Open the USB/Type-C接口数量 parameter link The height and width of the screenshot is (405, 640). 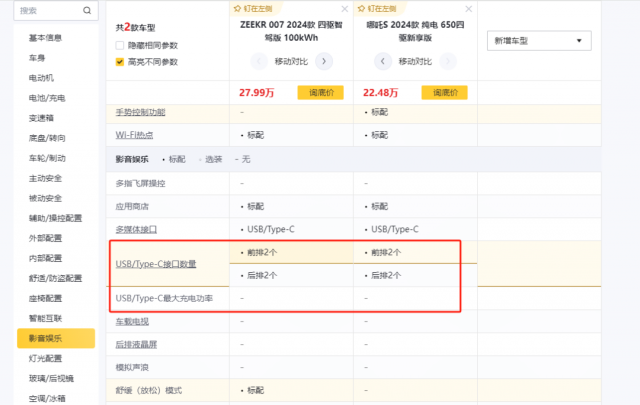coord(156,264)
